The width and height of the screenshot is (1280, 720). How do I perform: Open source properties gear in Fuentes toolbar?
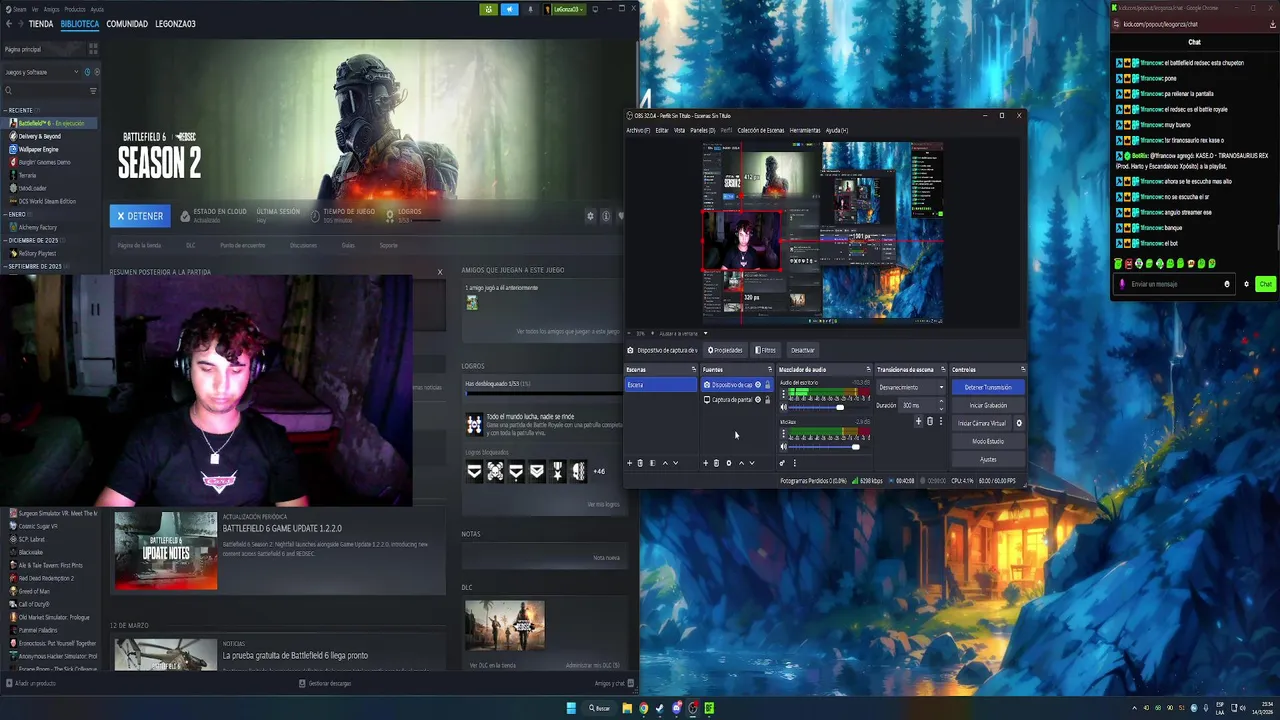728,463
